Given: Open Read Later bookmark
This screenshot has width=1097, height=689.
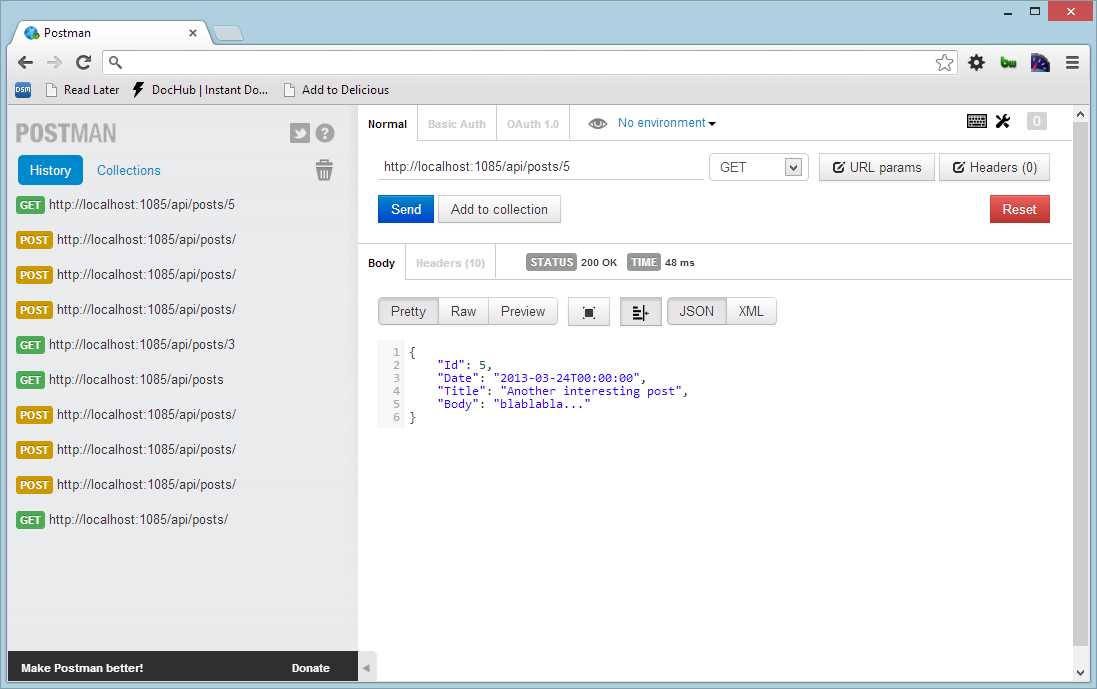Looking at the screenshot, I should [x=83, y=90].
